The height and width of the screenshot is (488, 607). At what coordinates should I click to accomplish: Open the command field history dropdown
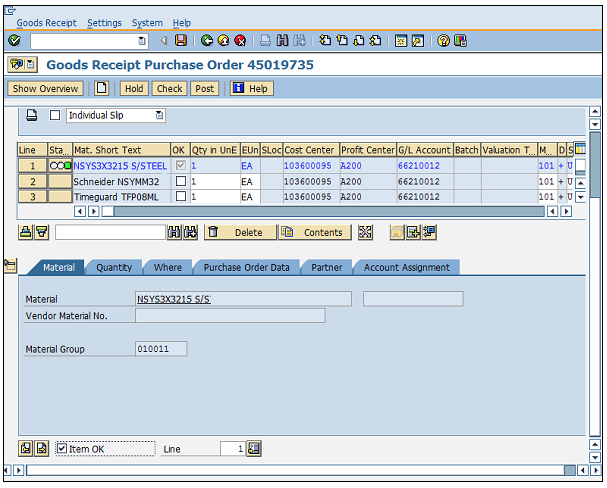142,41
